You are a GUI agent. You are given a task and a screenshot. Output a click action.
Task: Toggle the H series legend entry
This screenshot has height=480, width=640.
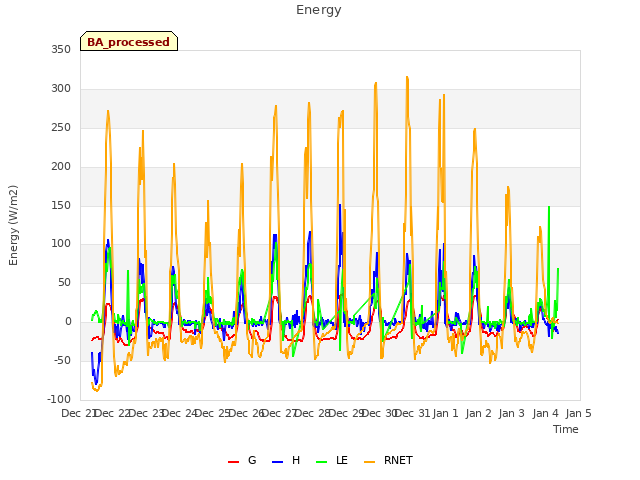(286, 460)
